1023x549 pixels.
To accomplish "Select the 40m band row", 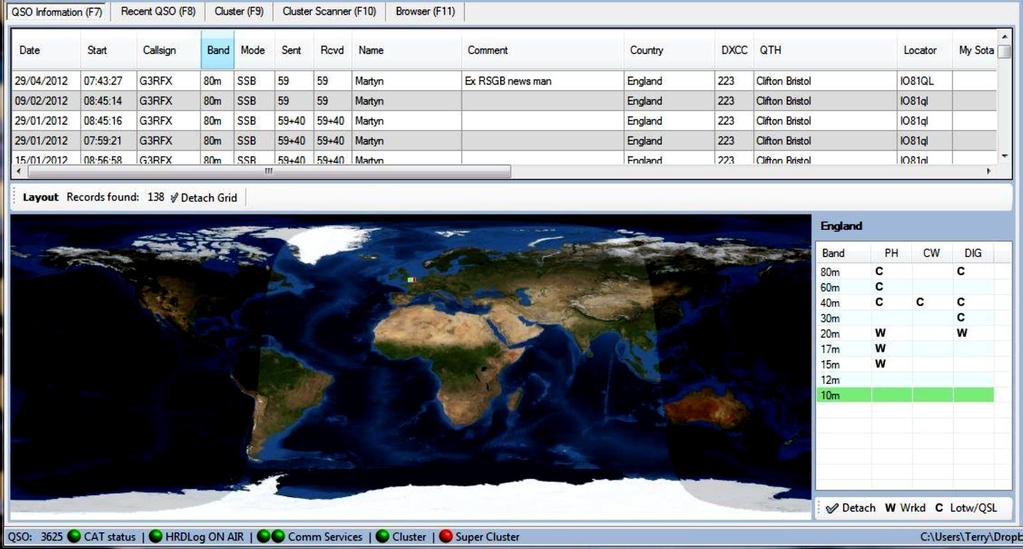I will [906, 302].
